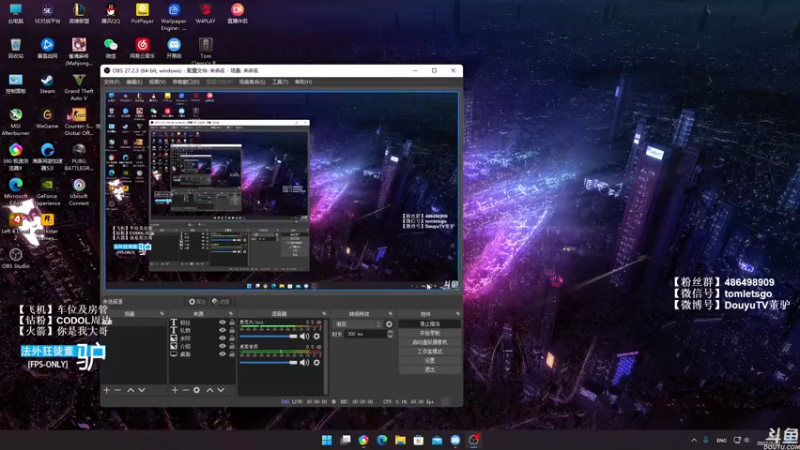This screenshot has height=450, width=800.
Task: Click Filters button above source list
Action: [221, 302]
